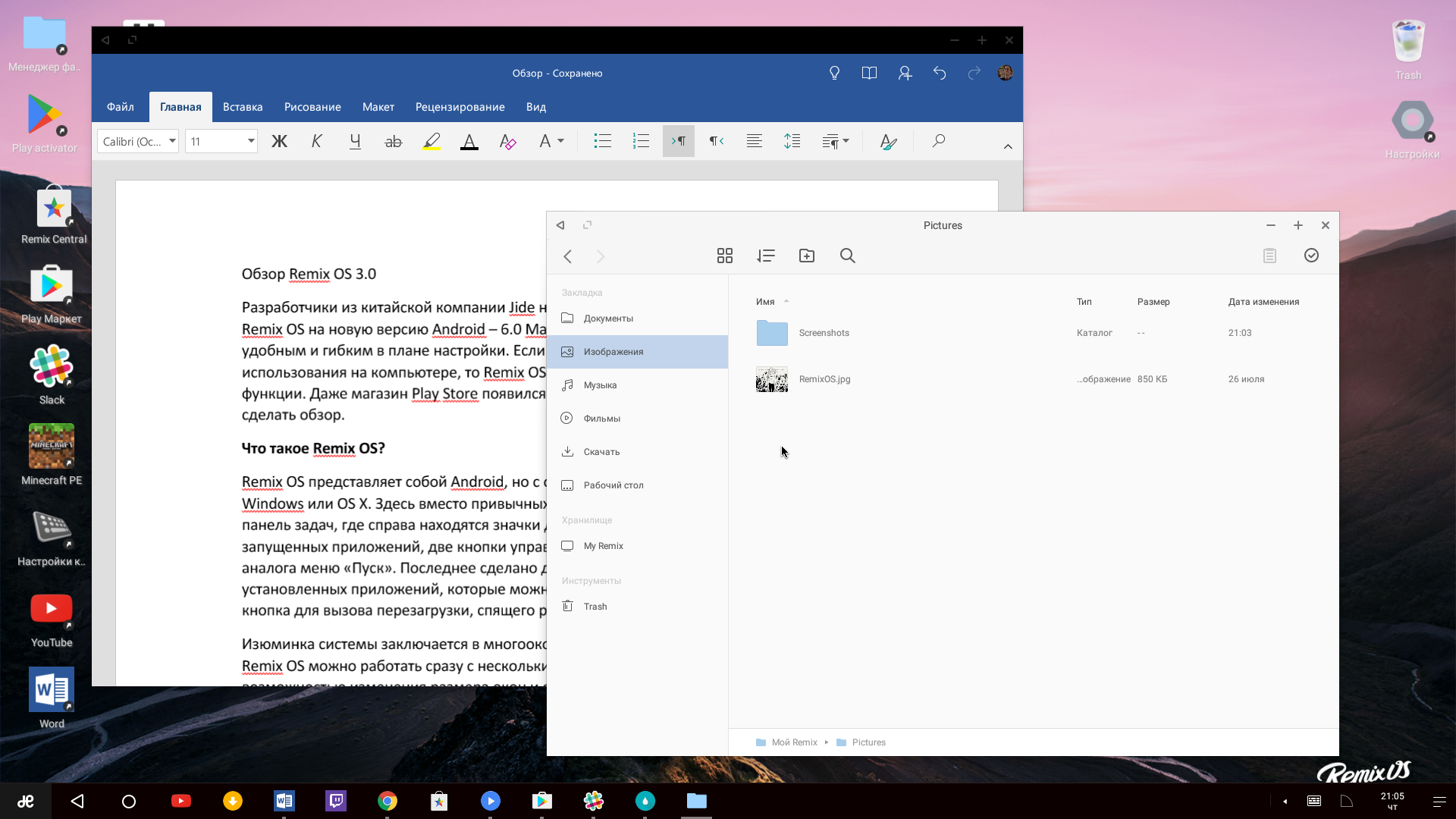This screenshot has height=819, width=1456.
Task: Open Рабочий стол in sidebar
Action: click(637, 485)
